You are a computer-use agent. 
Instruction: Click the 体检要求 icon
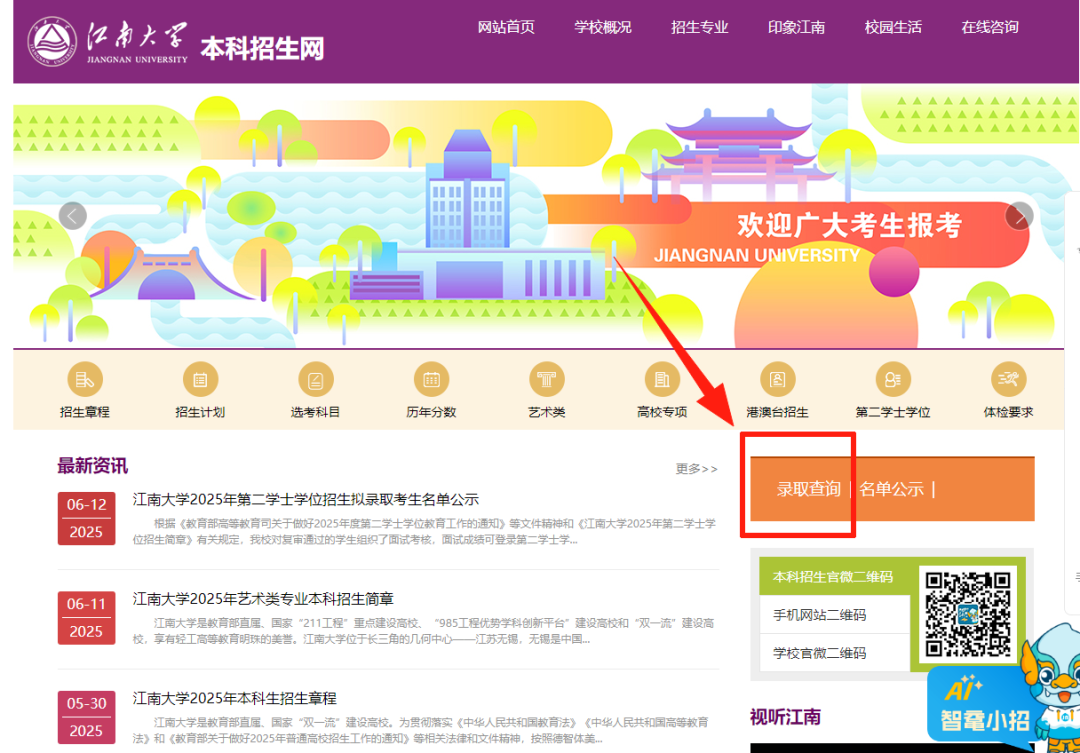[1008, 382]
